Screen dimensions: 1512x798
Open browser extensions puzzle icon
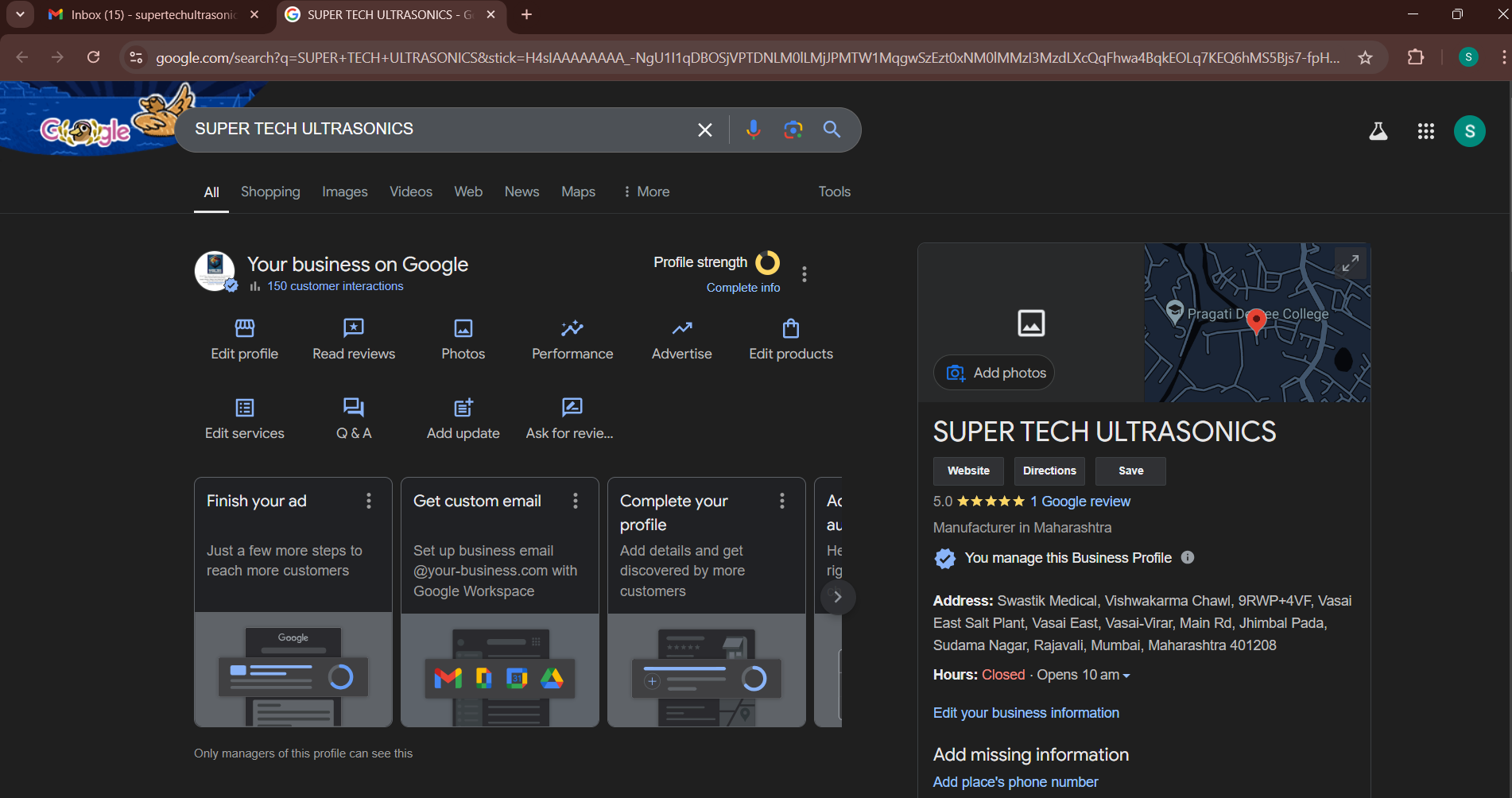pyautogui.click(x=1416, y=57)
